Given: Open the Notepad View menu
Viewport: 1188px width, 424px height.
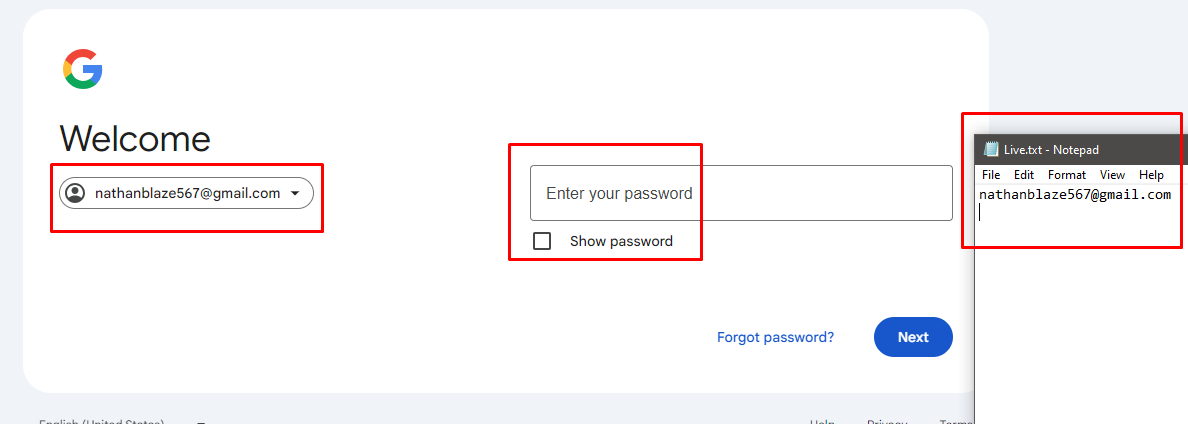Looking at the screenshot, I should tap(1112, 175).
